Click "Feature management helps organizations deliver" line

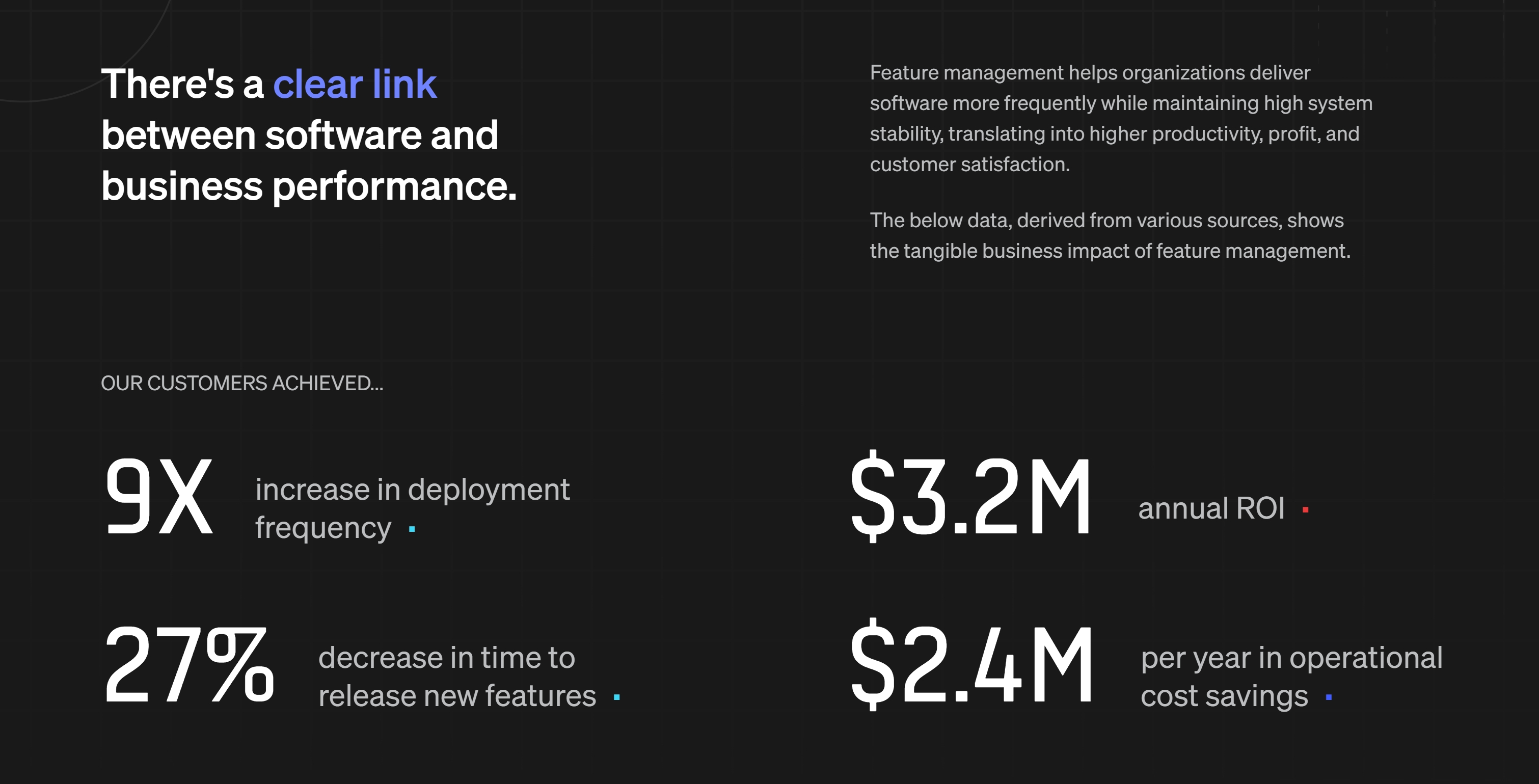tap(1090, 73)
